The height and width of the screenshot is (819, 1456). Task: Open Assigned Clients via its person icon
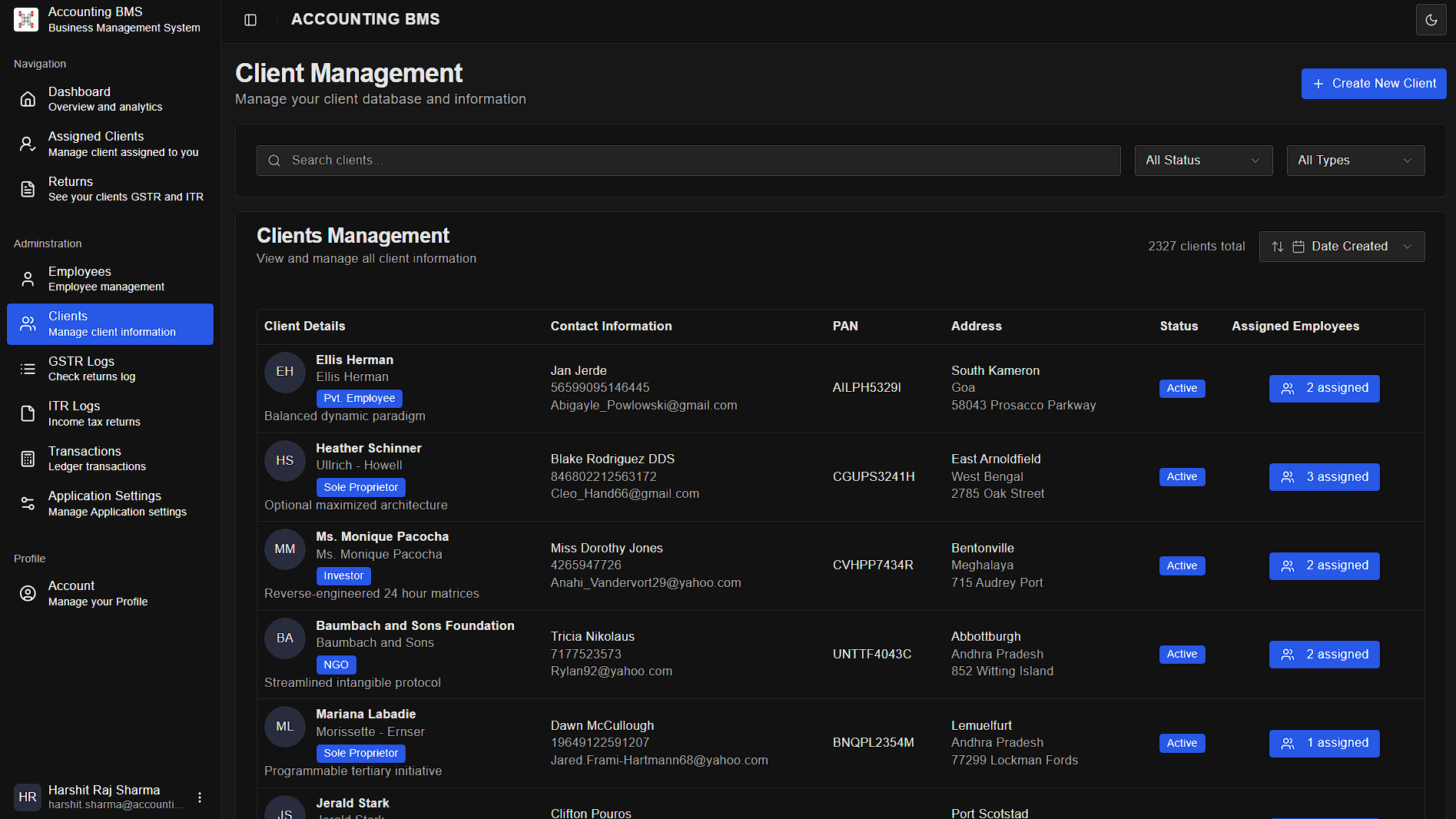pyautogui.click(x=28, y=143)
